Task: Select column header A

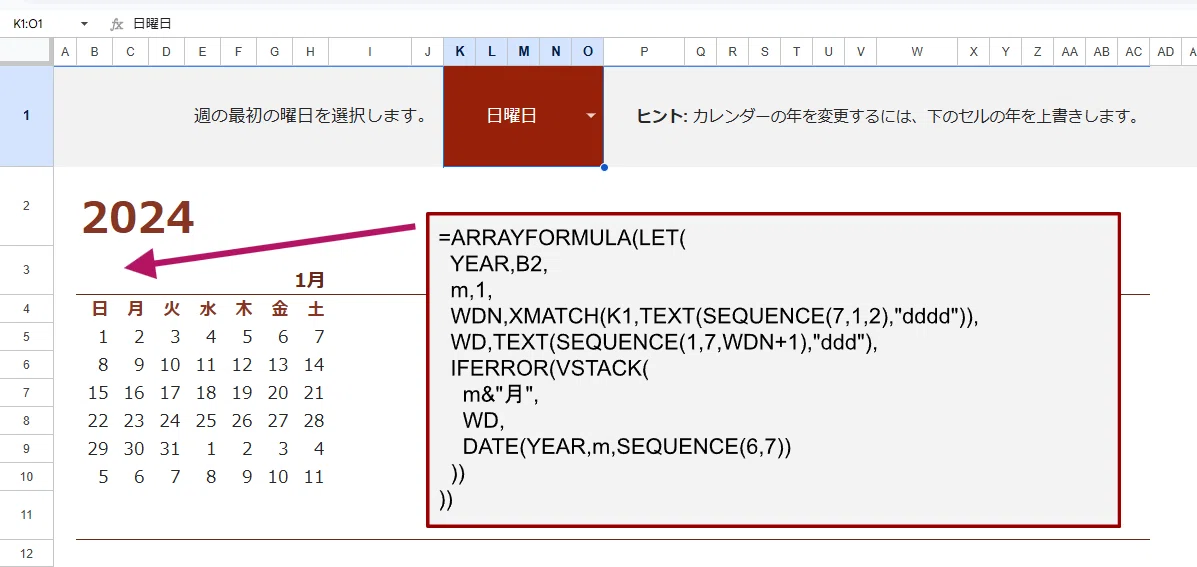Action: coord(65,51)
